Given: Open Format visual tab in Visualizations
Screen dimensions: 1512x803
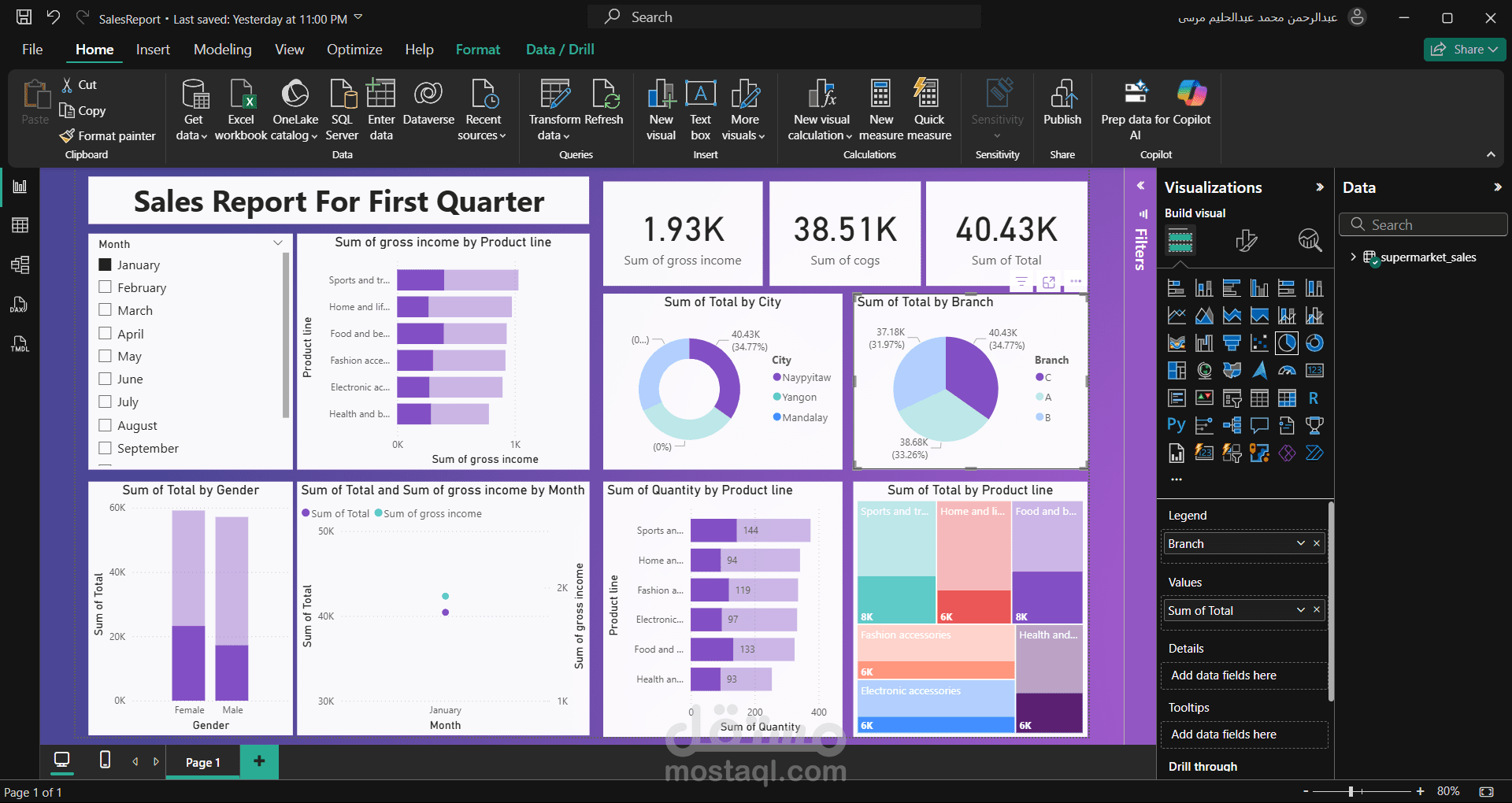Looking at the screenshot, I should click(x=1246, y=240).
